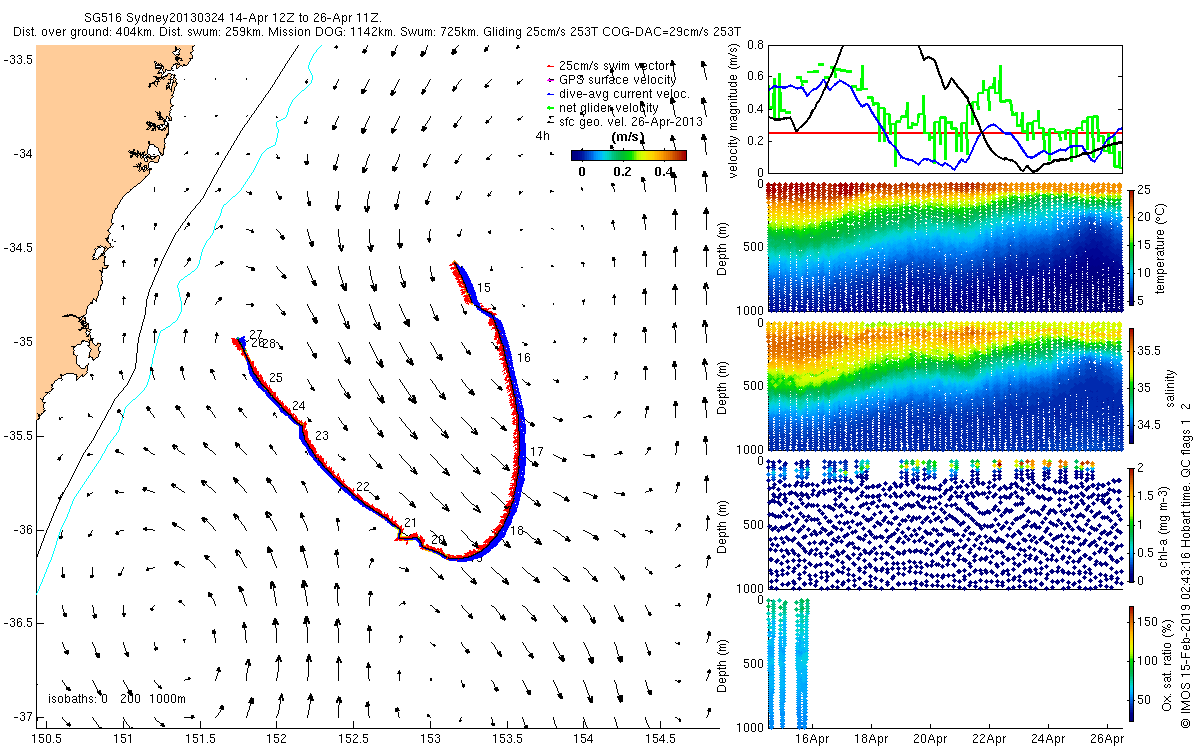Click latitude tick '-33.5' on the map axis
Screen dimensions: 1200x750
coord(17,60)
